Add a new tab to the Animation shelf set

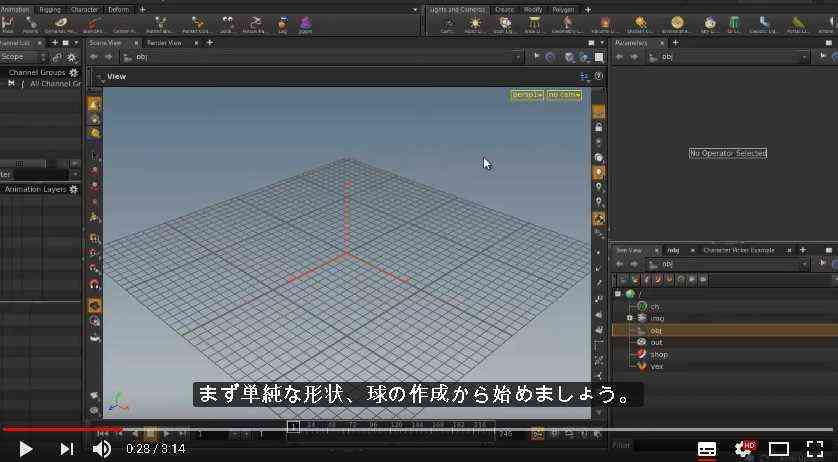pos(142,10)
